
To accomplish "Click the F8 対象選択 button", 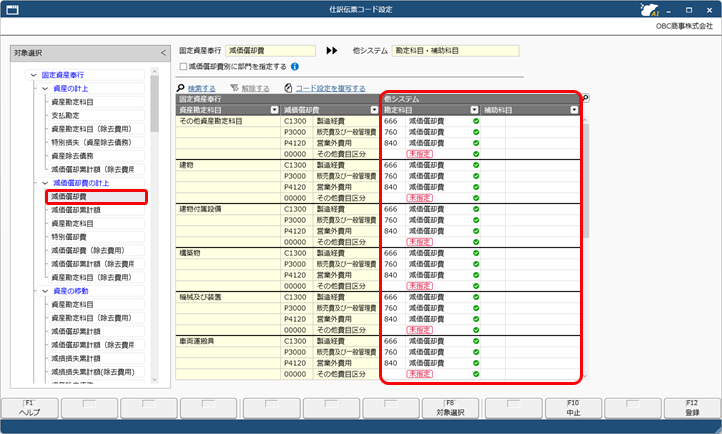I will tap(450, 408).
